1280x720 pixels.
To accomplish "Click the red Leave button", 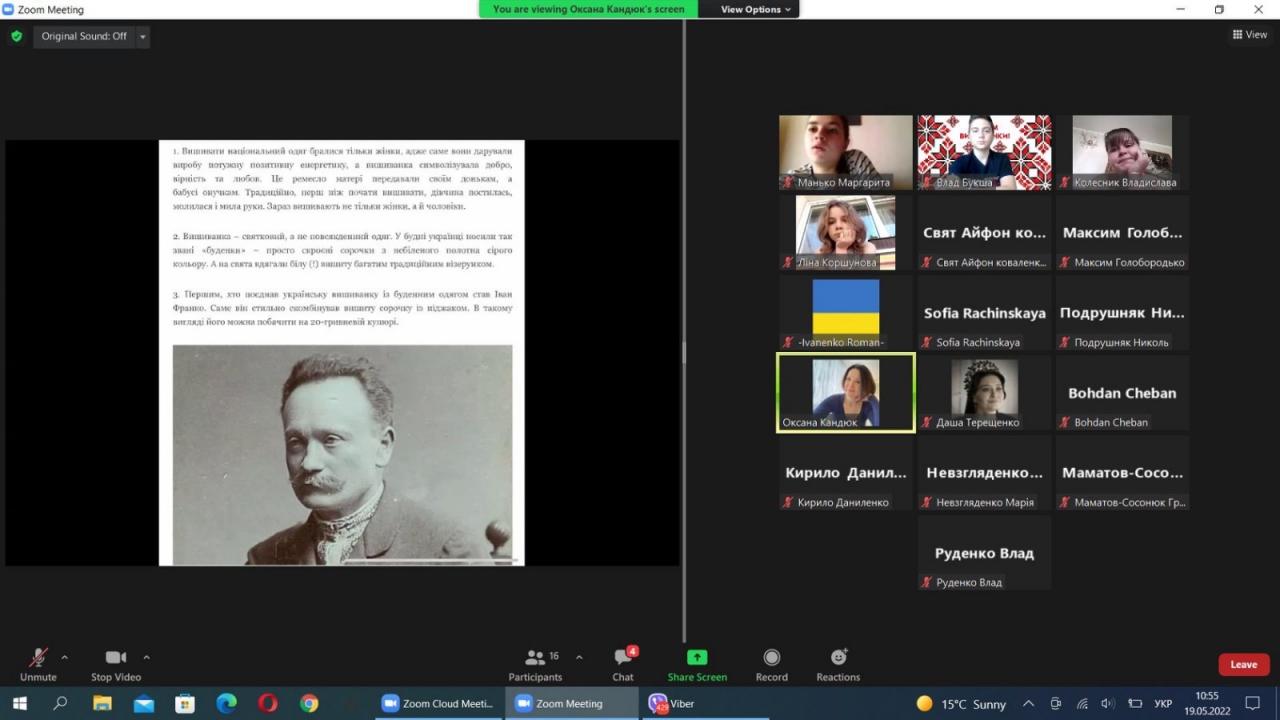I will pos(1243,664).
